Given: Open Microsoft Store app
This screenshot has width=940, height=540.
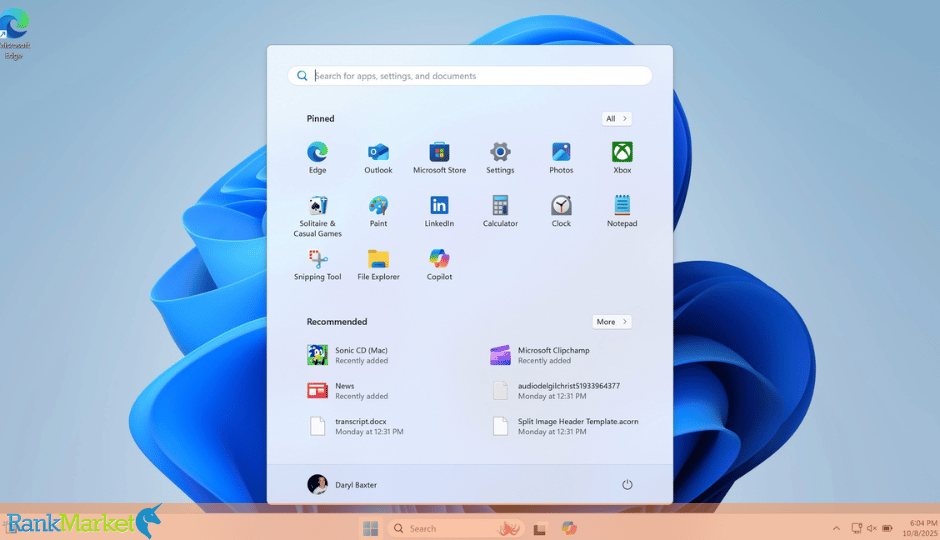Looking at the screenshot, I should pyautogui.click(x=439, y=158).
